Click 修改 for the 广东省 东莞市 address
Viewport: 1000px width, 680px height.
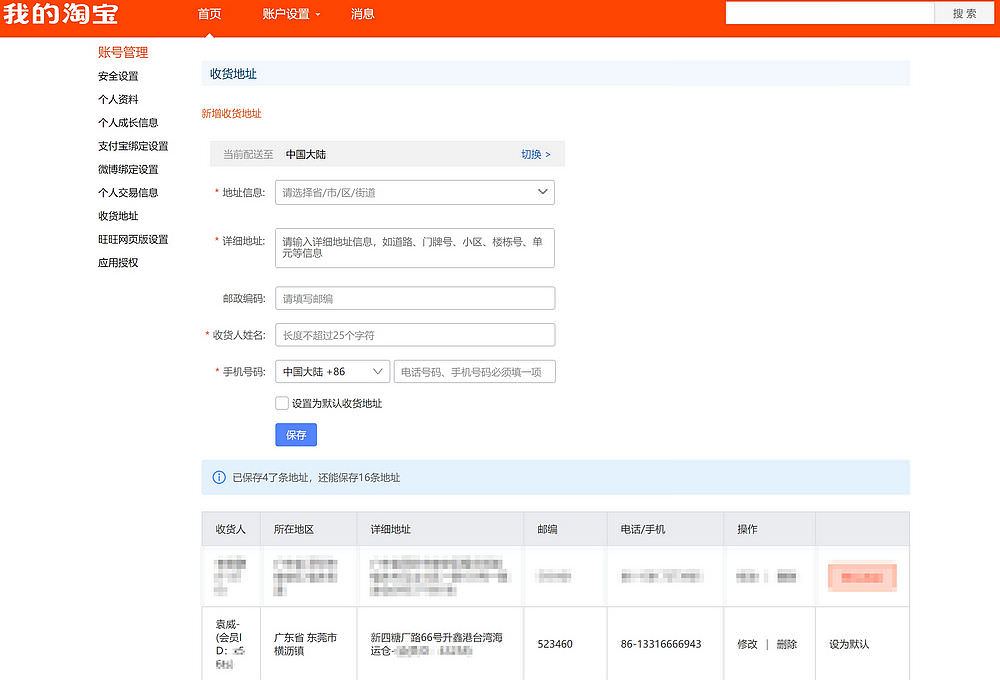point(747,644)
